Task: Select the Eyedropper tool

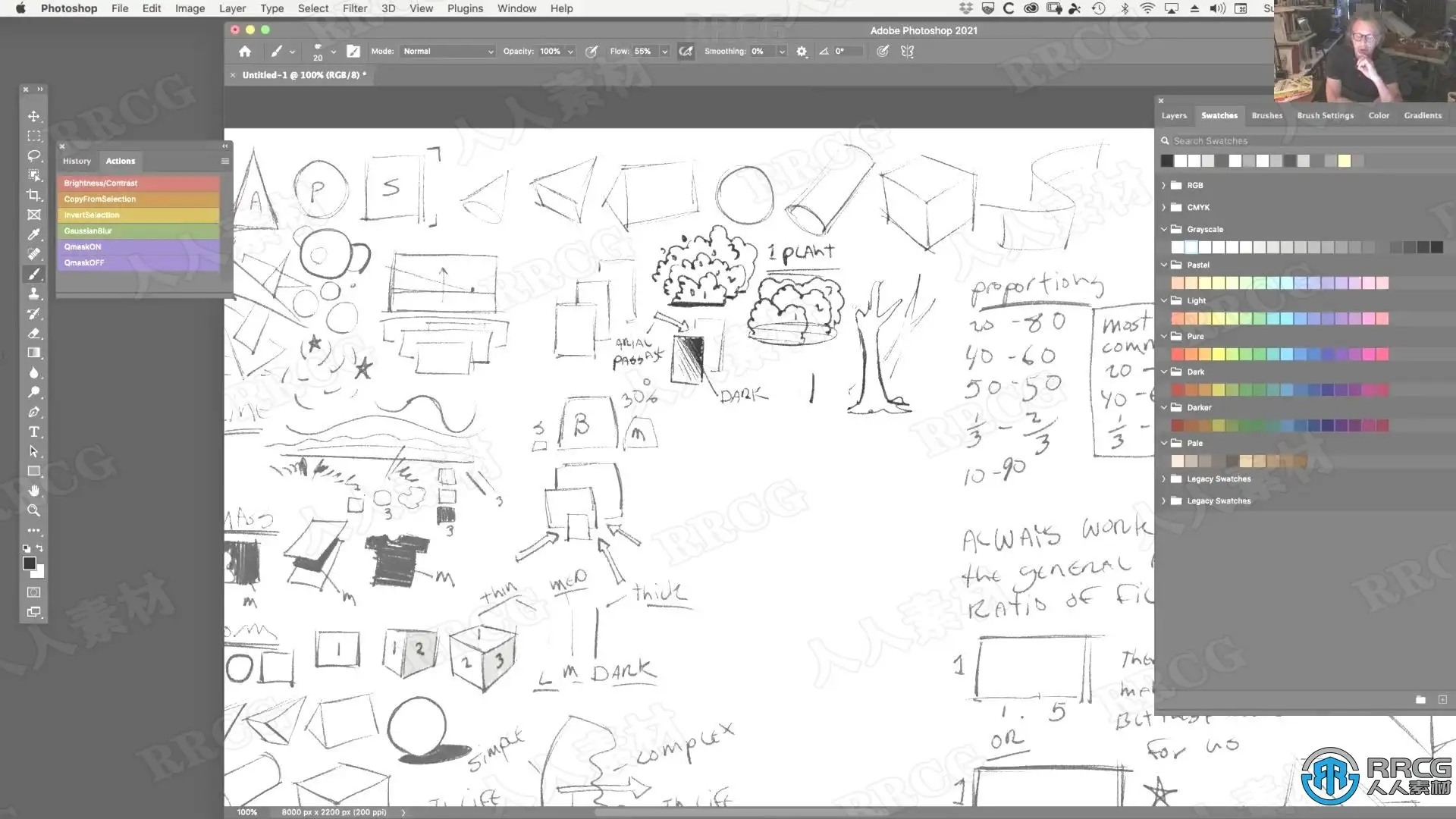Action: point(33,234)
